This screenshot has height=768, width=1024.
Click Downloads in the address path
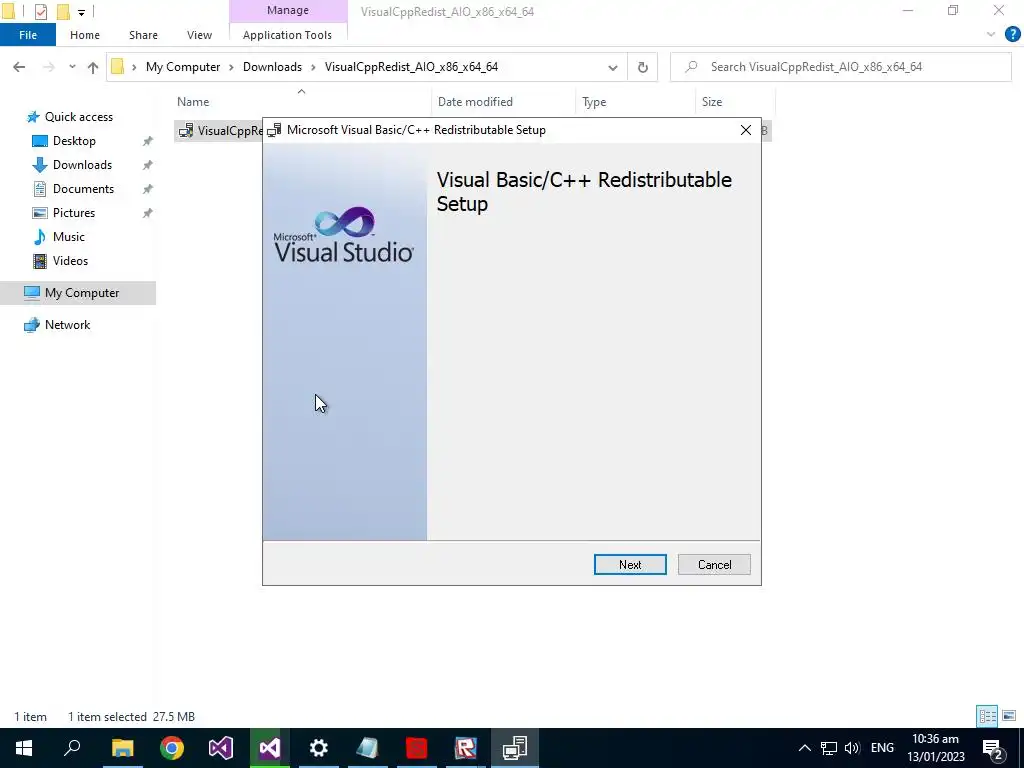tap(272, 67)
